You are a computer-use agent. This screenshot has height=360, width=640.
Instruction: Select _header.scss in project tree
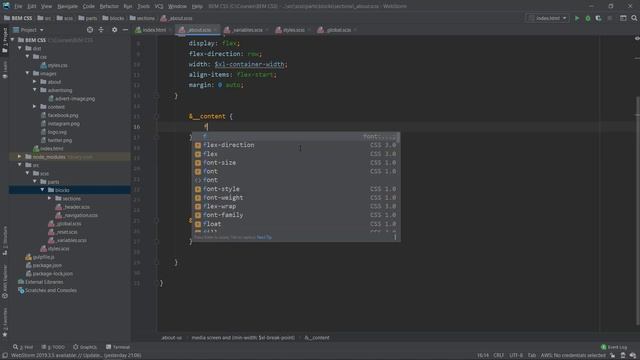pyautogui.click(x=73, y=207)
